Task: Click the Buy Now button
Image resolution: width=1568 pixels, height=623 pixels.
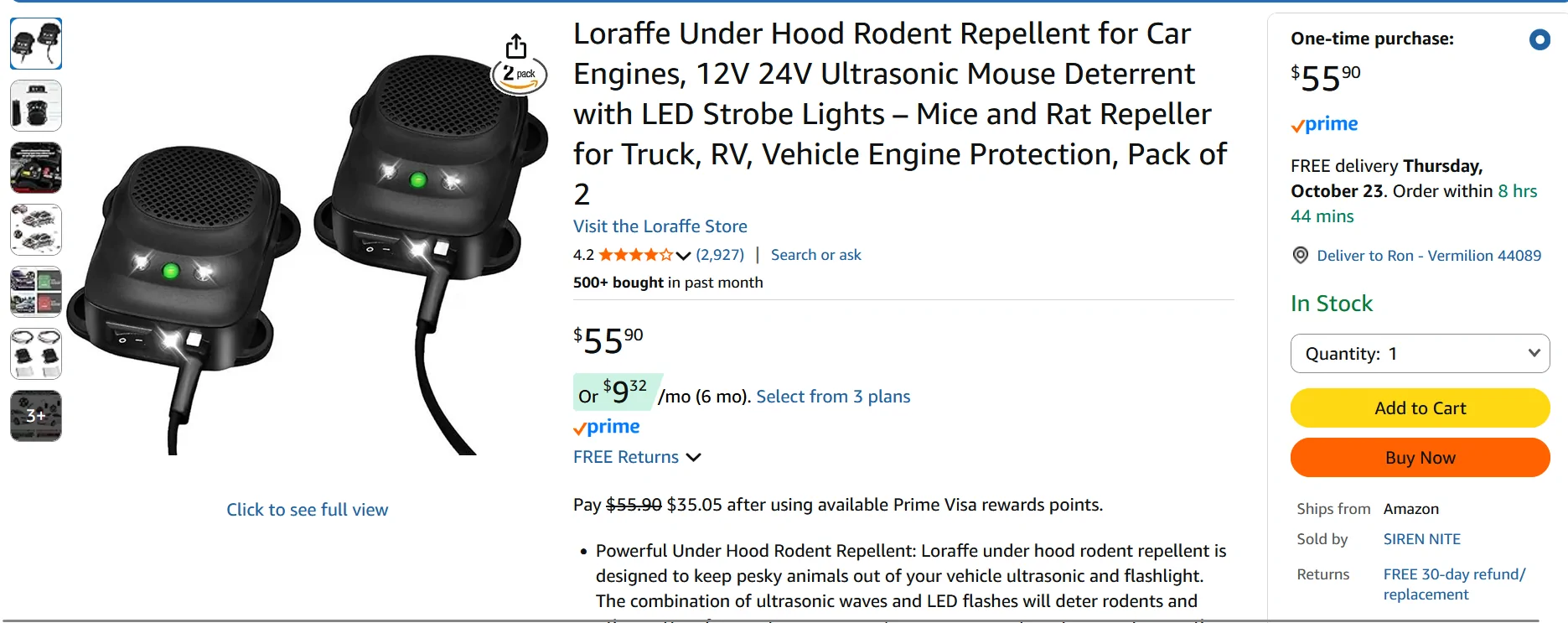Action: [x=1420, y=458]
